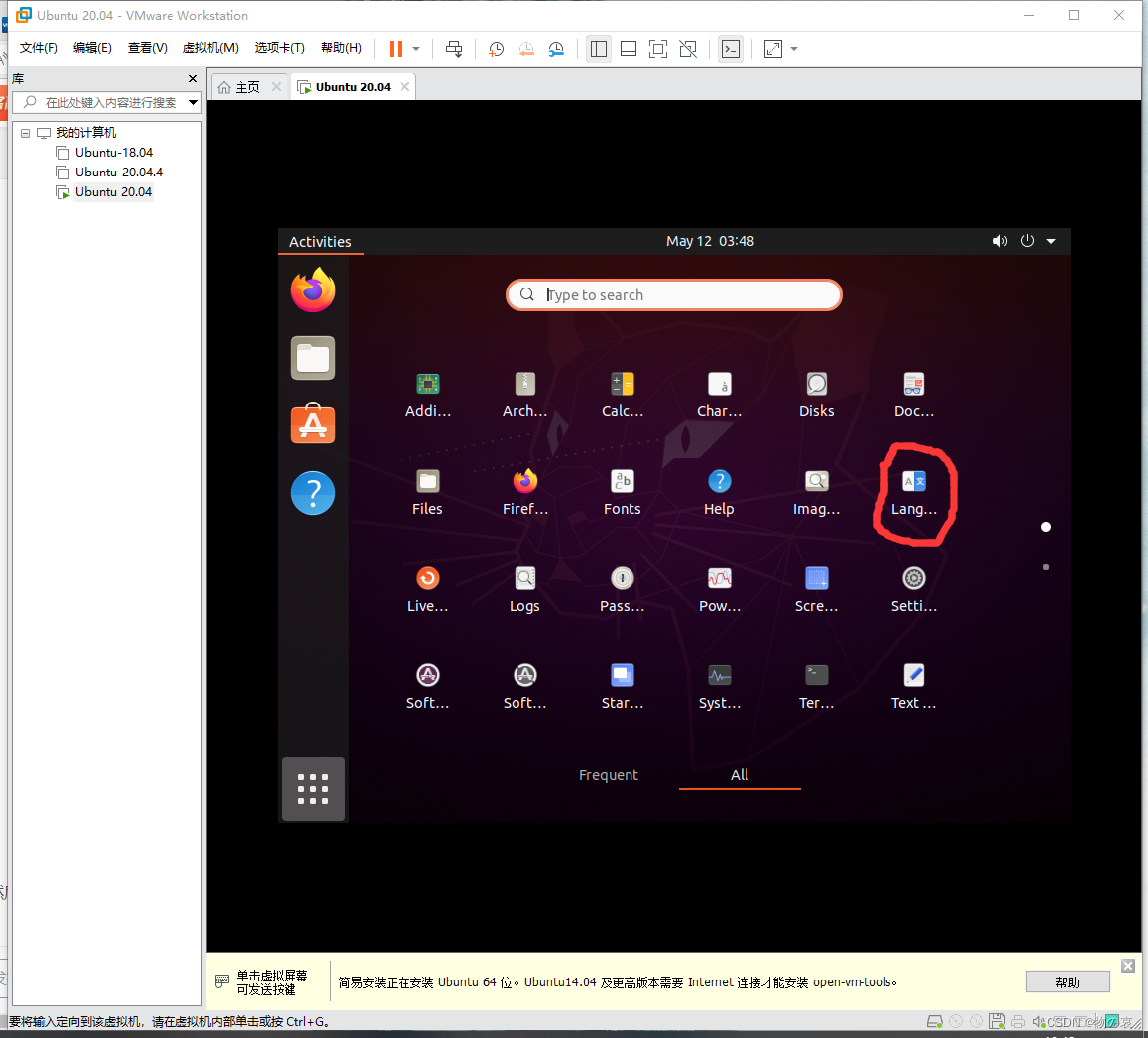This screenshot has width=1148, height=1038.
Task: Collapse the 我的计算机 tree node
Action: tap(25, 133)
